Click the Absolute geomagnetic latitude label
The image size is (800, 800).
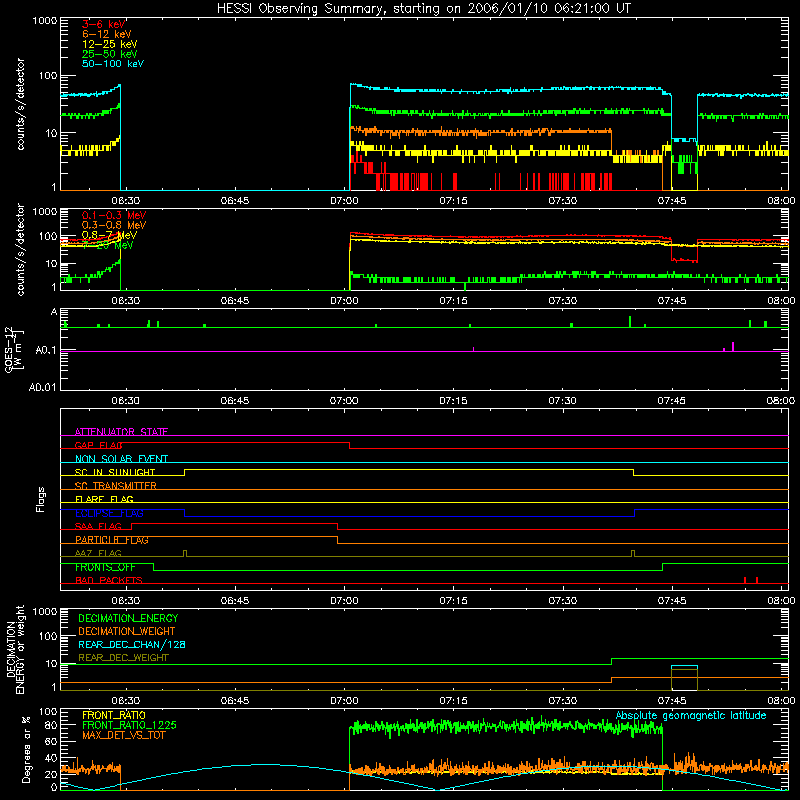tap(691, 715)
